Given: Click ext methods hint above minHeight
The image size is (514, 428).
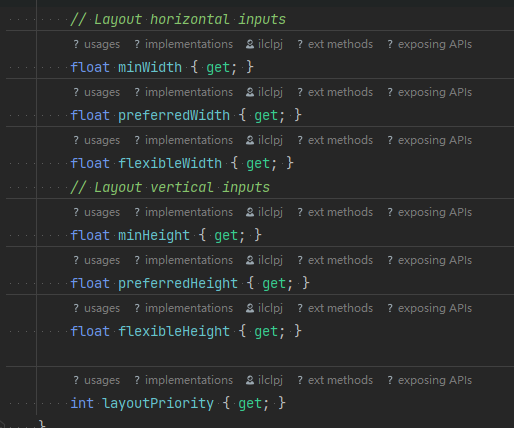Looking at the screenshot, I should coord(335,212).
